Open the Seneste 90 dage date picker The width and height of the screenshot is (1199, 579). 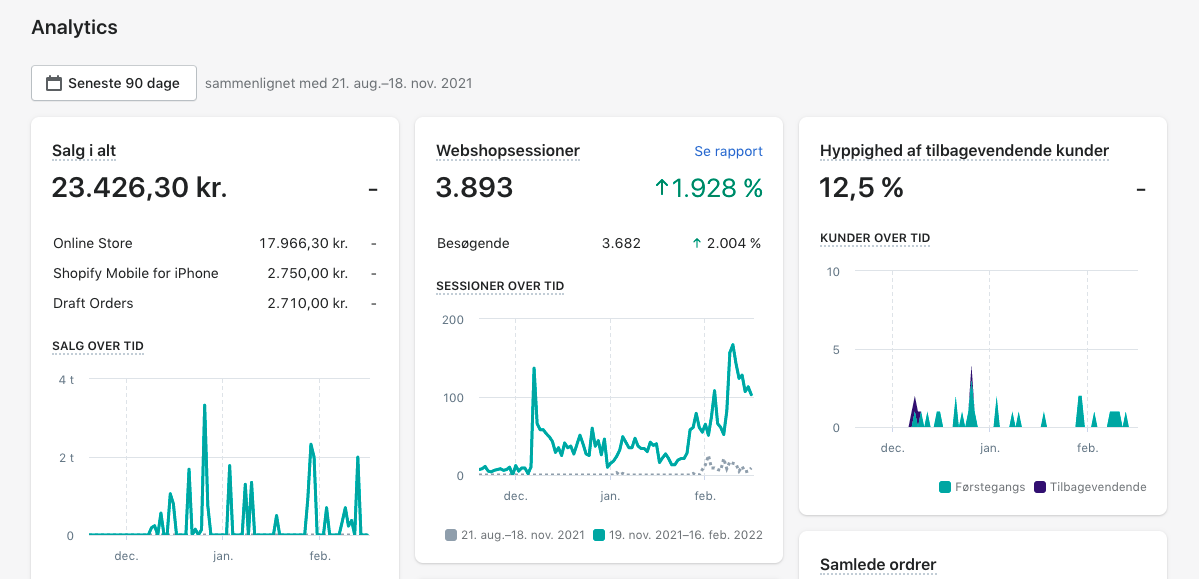tap(113, 83)
